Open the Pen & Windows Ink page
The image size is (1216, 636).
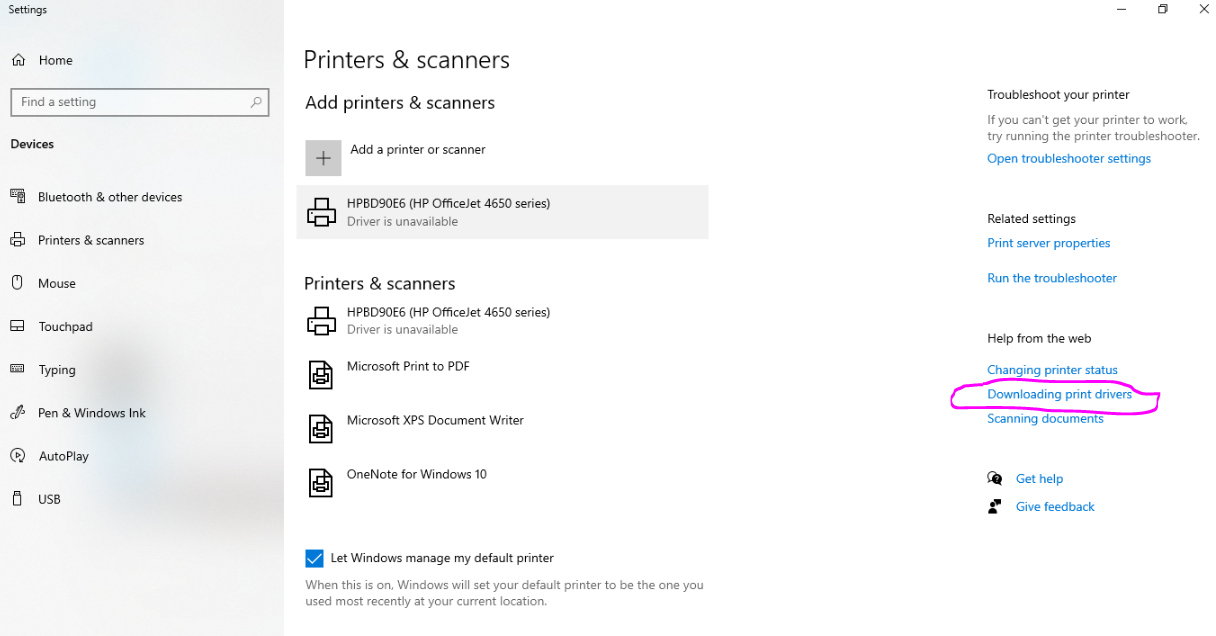click(92, 413)
